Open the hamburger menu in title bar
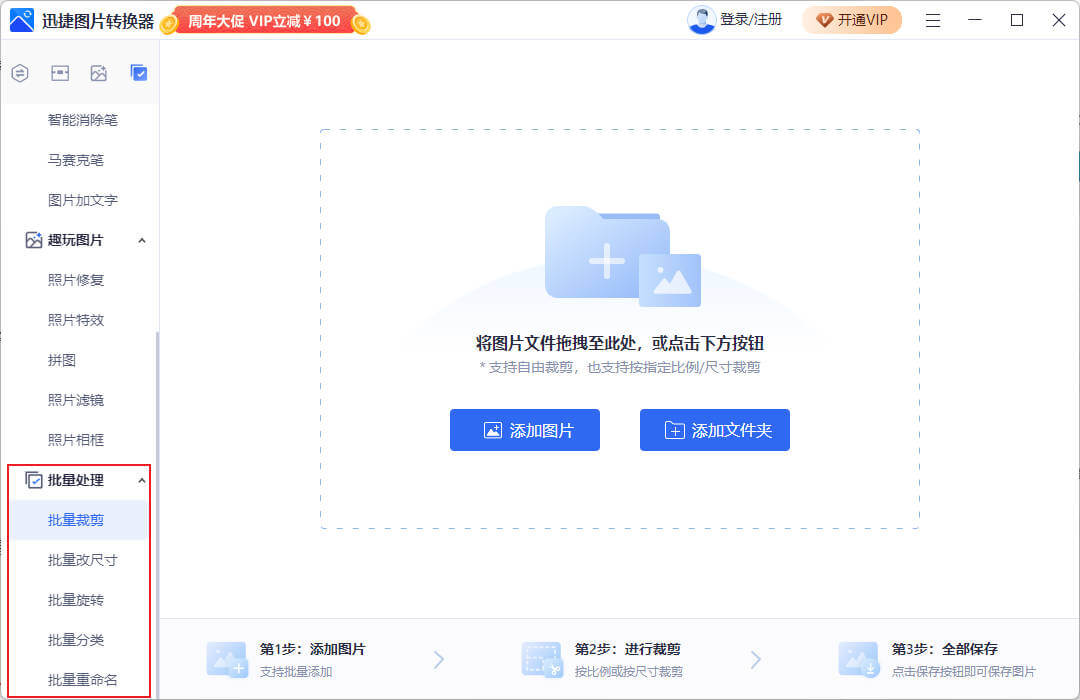This screenshot has height=700, width=1080. [x=932, y=20]
